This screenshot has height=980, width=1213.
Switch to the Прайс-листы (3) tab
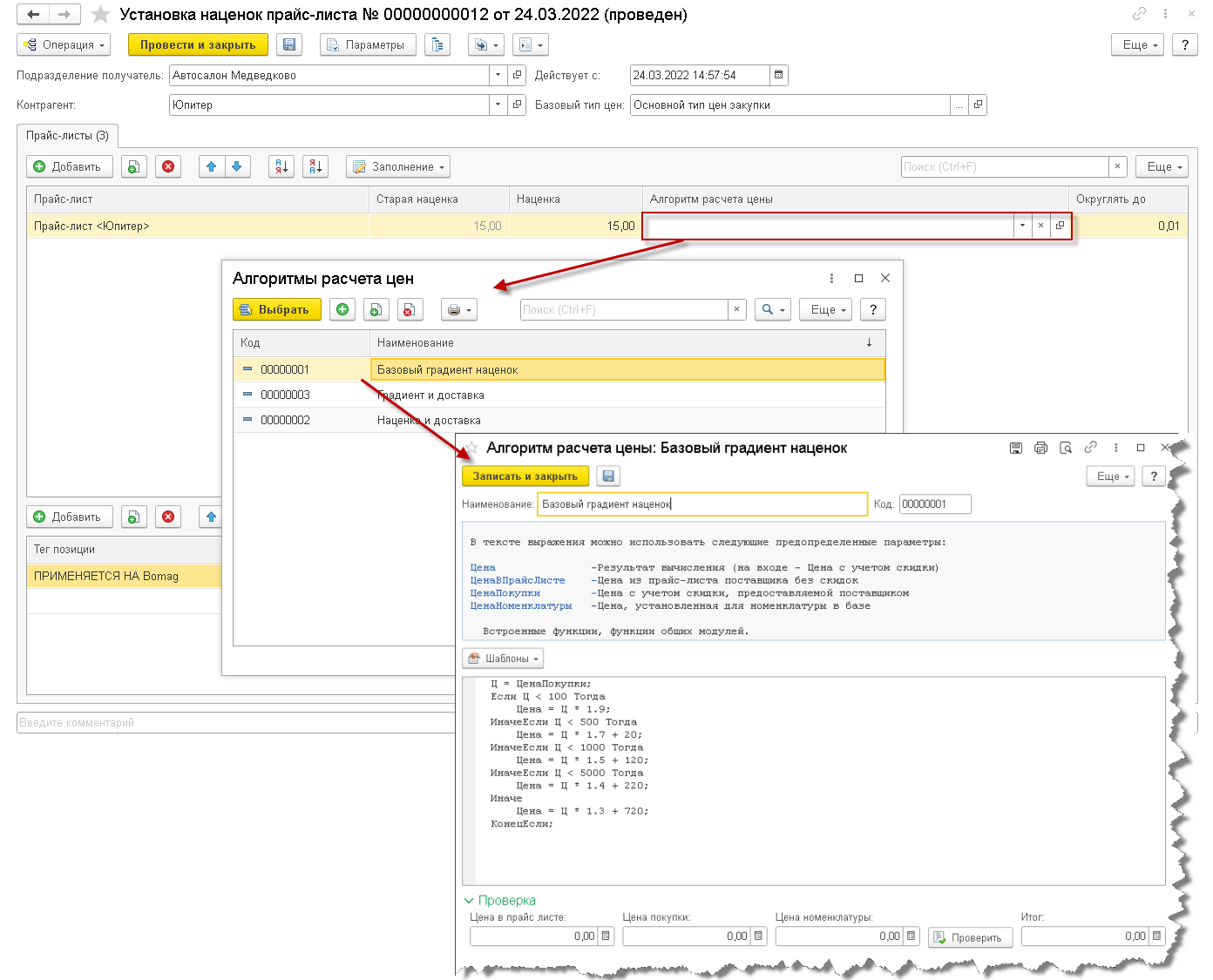click(x=68, y=136)
